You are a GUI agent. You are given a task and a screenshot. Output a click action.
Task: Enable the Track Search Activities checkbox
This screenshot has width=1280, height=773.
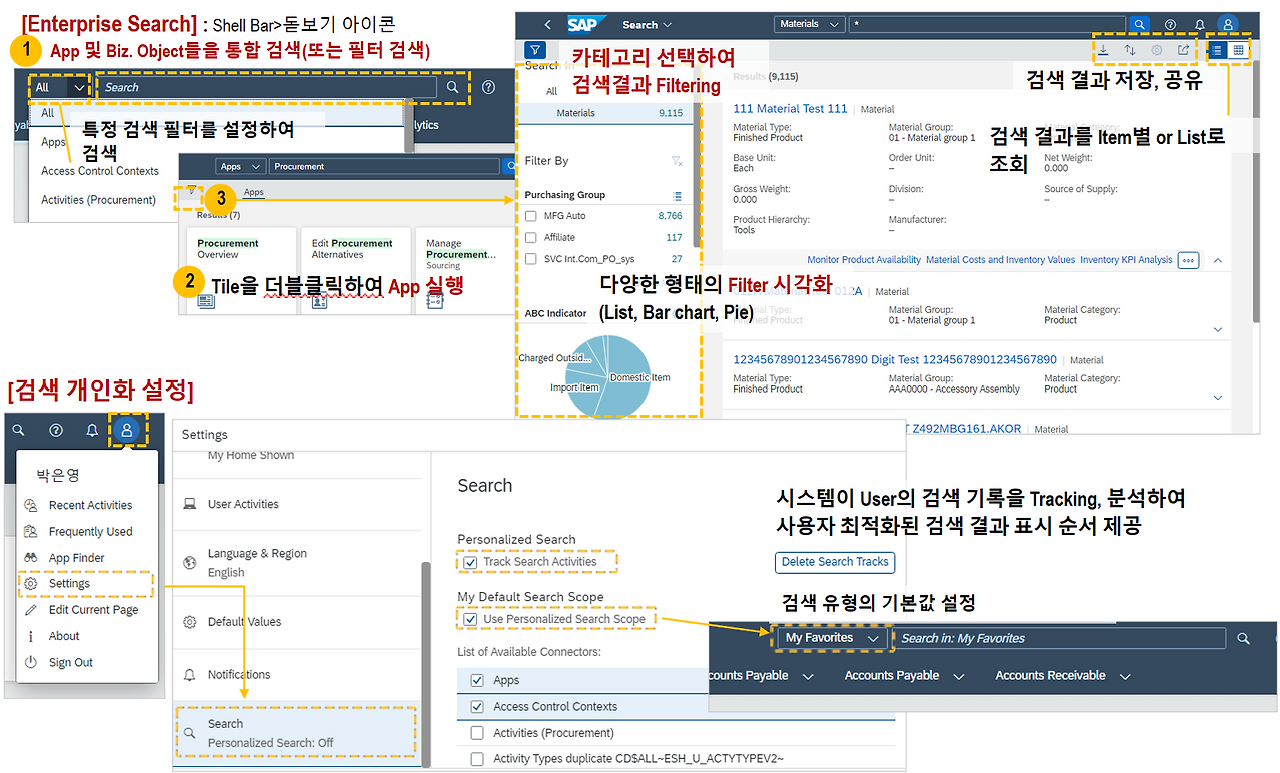click(x=472, y=563)
